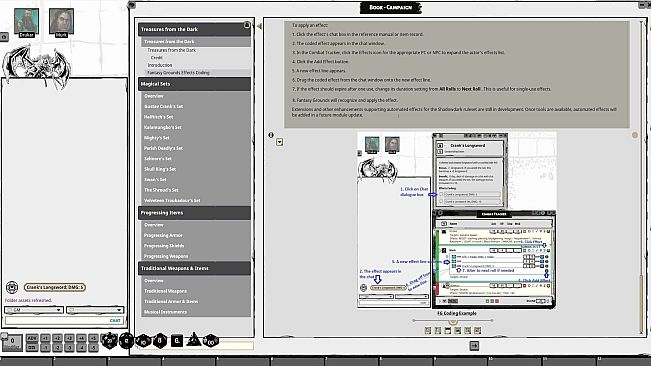Click the dice icon beside Crank's Longsword chat entry
The width and height of the screenshot is (651, 366).
[12, 287]
